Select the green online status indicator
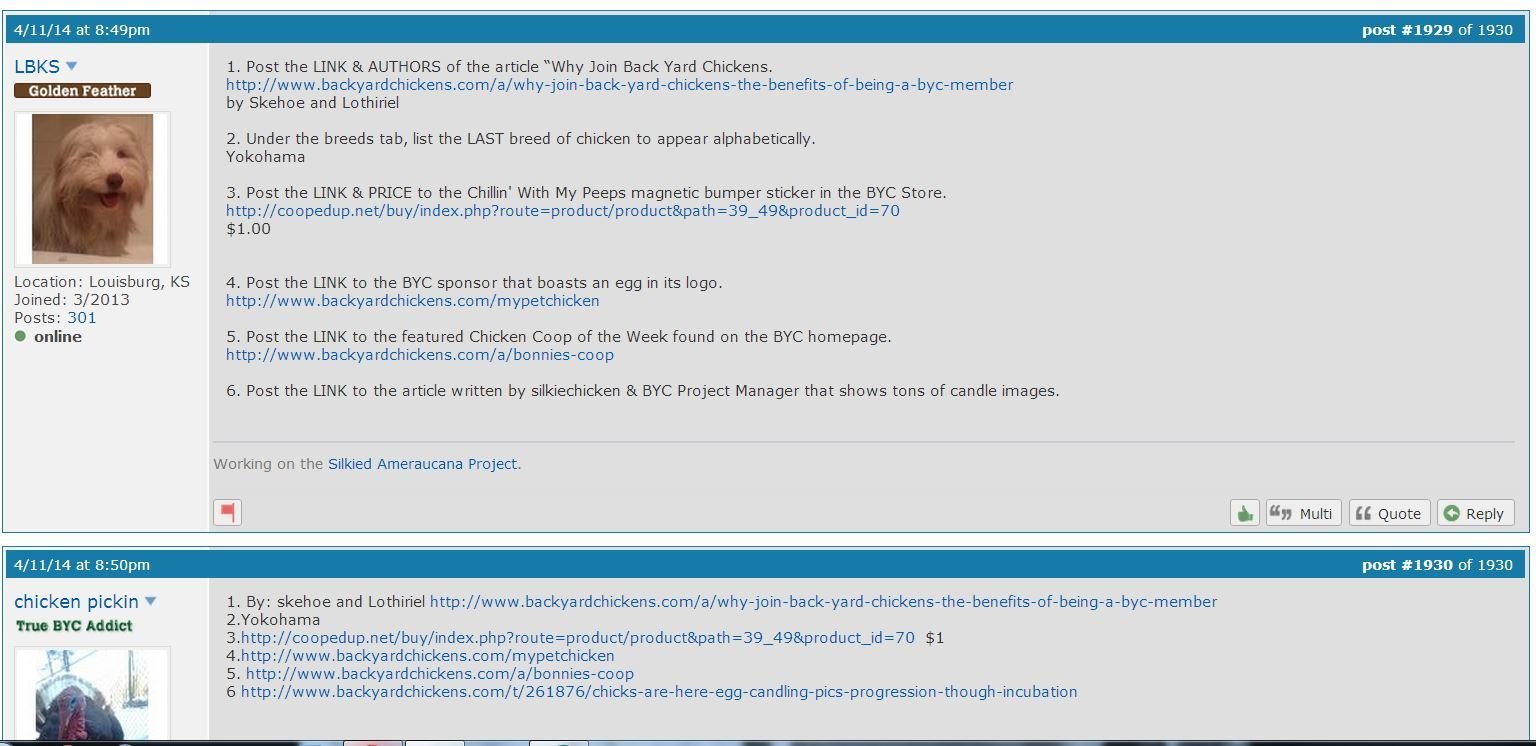This screenshot has width=1536, height=746. (x=20, y=336)
